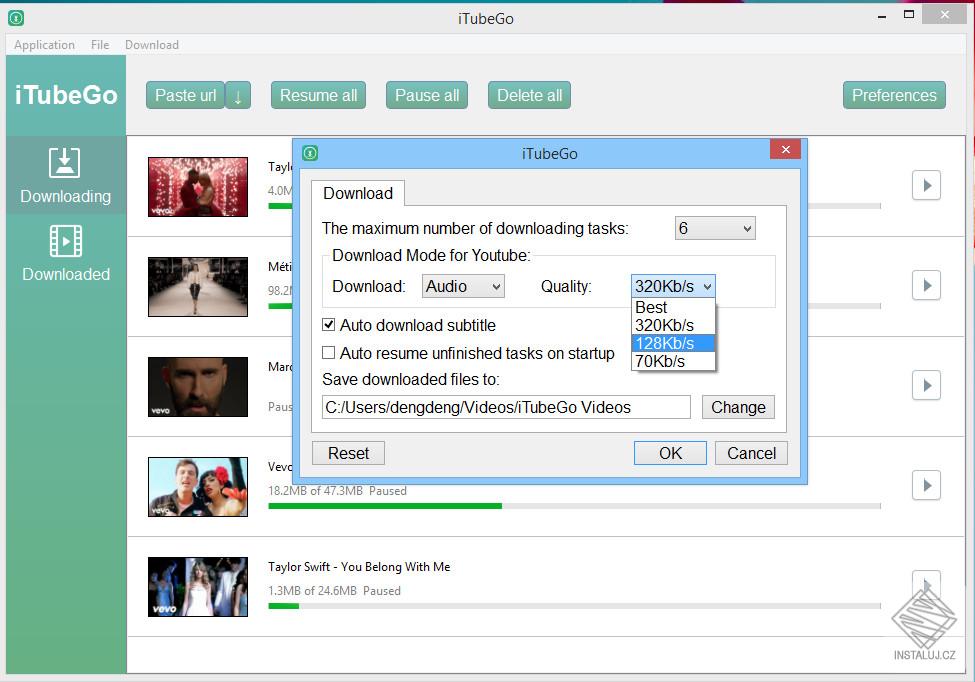Click the download arrow beside Paste url
Screen dimensions: 975x682
pyautogui.click(x=238, y=95)
